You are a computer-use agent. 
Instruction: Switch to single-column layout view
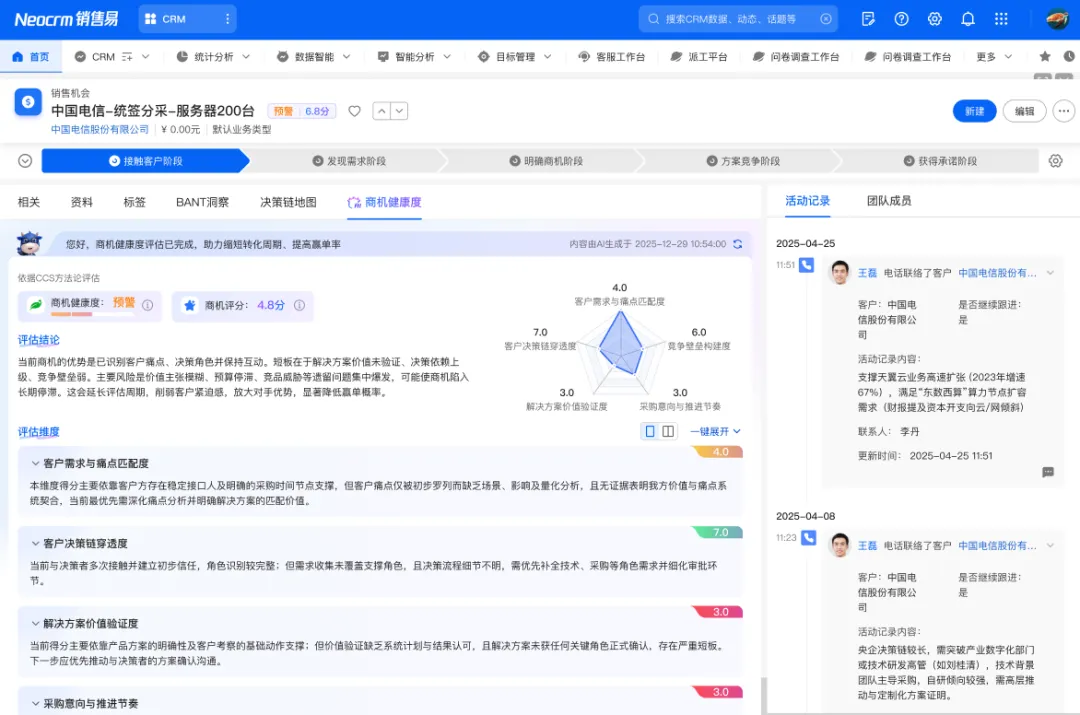pyautogui.click(x=650, y=431)
